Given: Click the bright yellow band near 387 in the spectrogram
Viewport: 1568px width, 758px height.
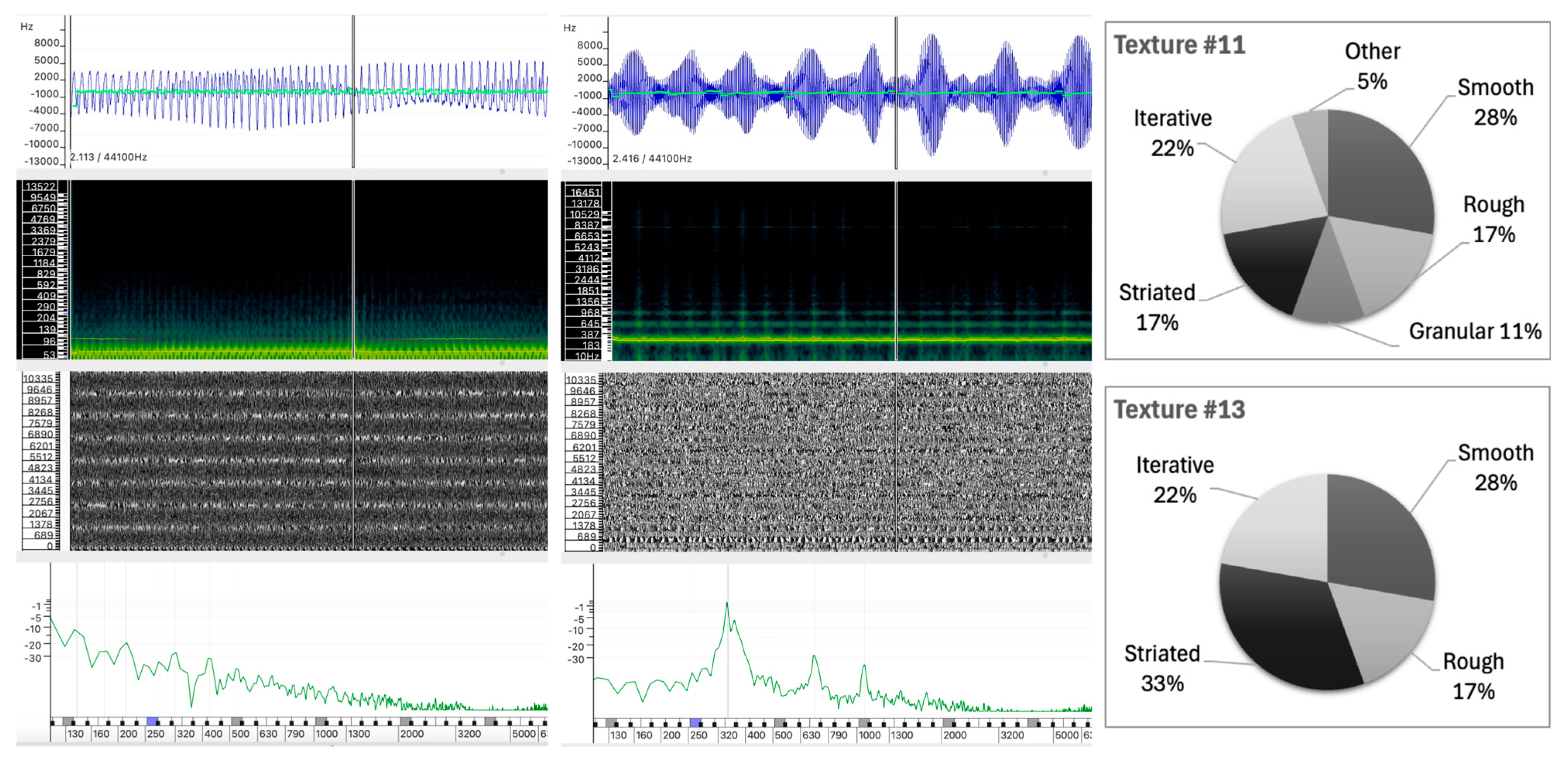Looking at the screenshot, I should (x=852, y=339).
